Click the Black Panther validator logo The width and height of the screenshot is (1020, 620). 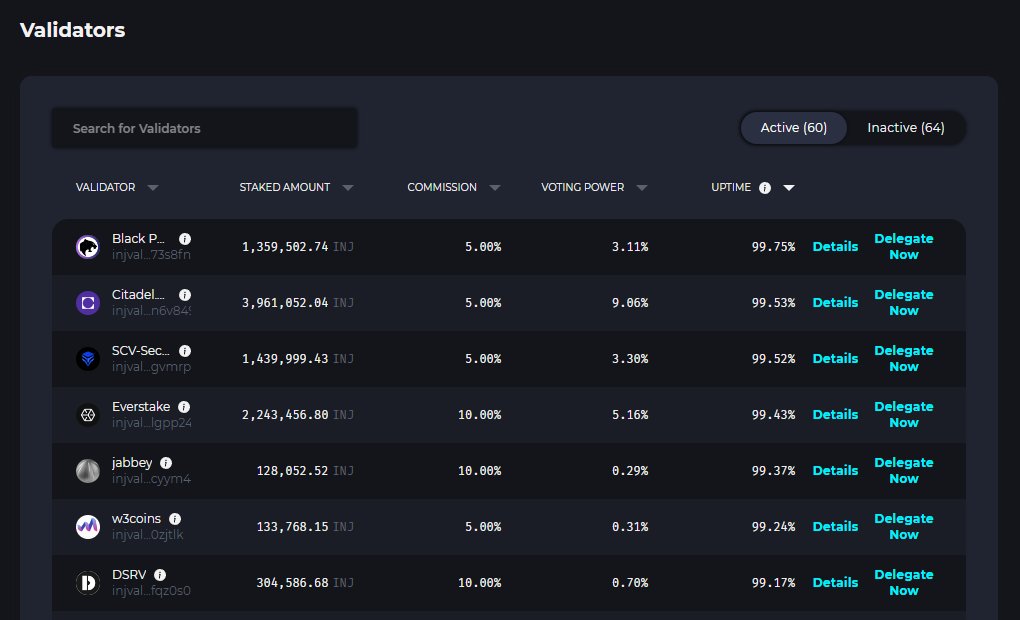(88, 247)
